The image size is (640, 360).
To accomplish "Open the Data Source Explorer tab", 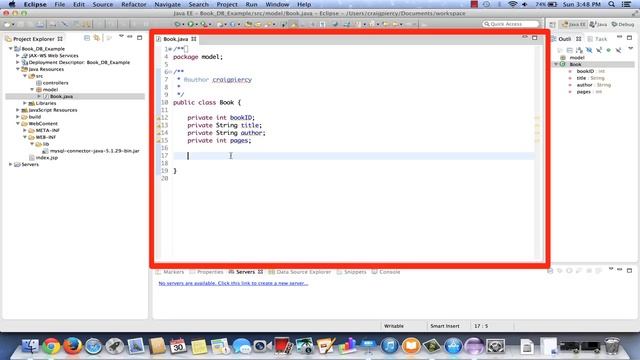I will click(x=300, y=272).
